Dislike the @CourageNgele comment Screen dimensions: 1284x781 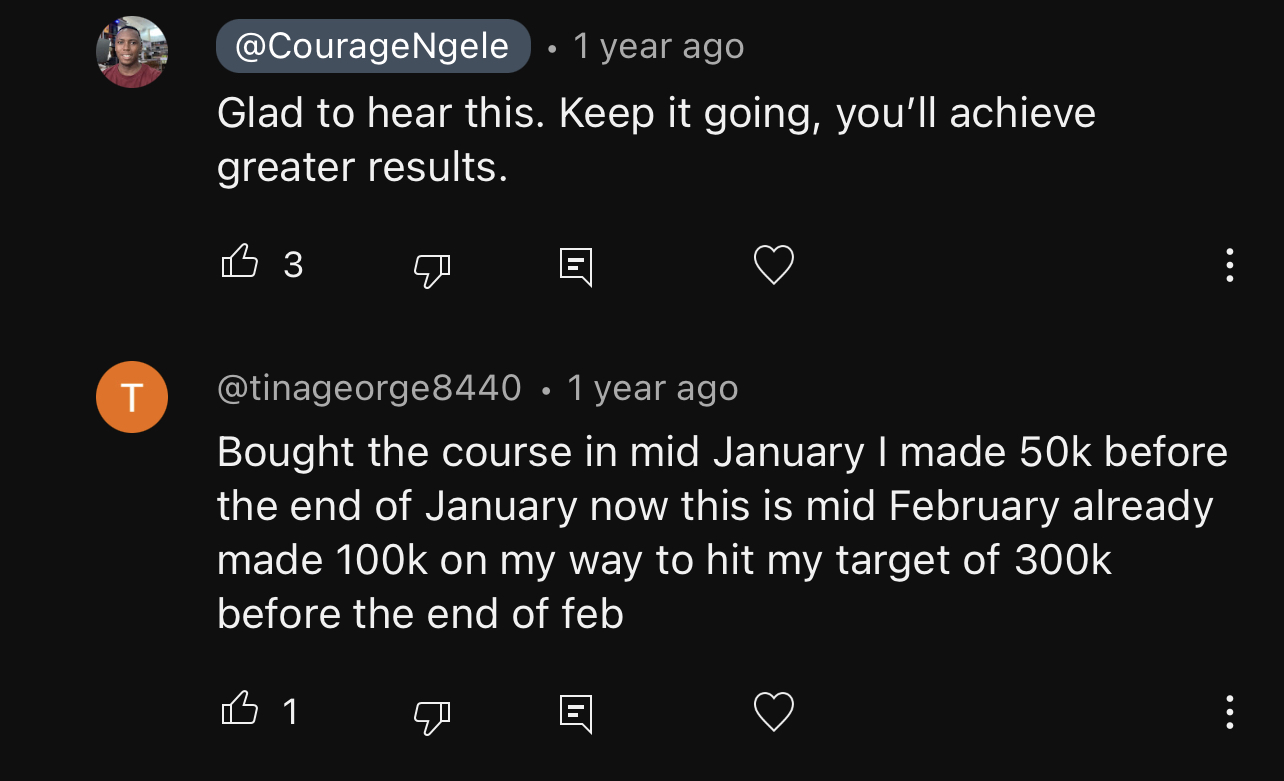(x=432, y=266)
